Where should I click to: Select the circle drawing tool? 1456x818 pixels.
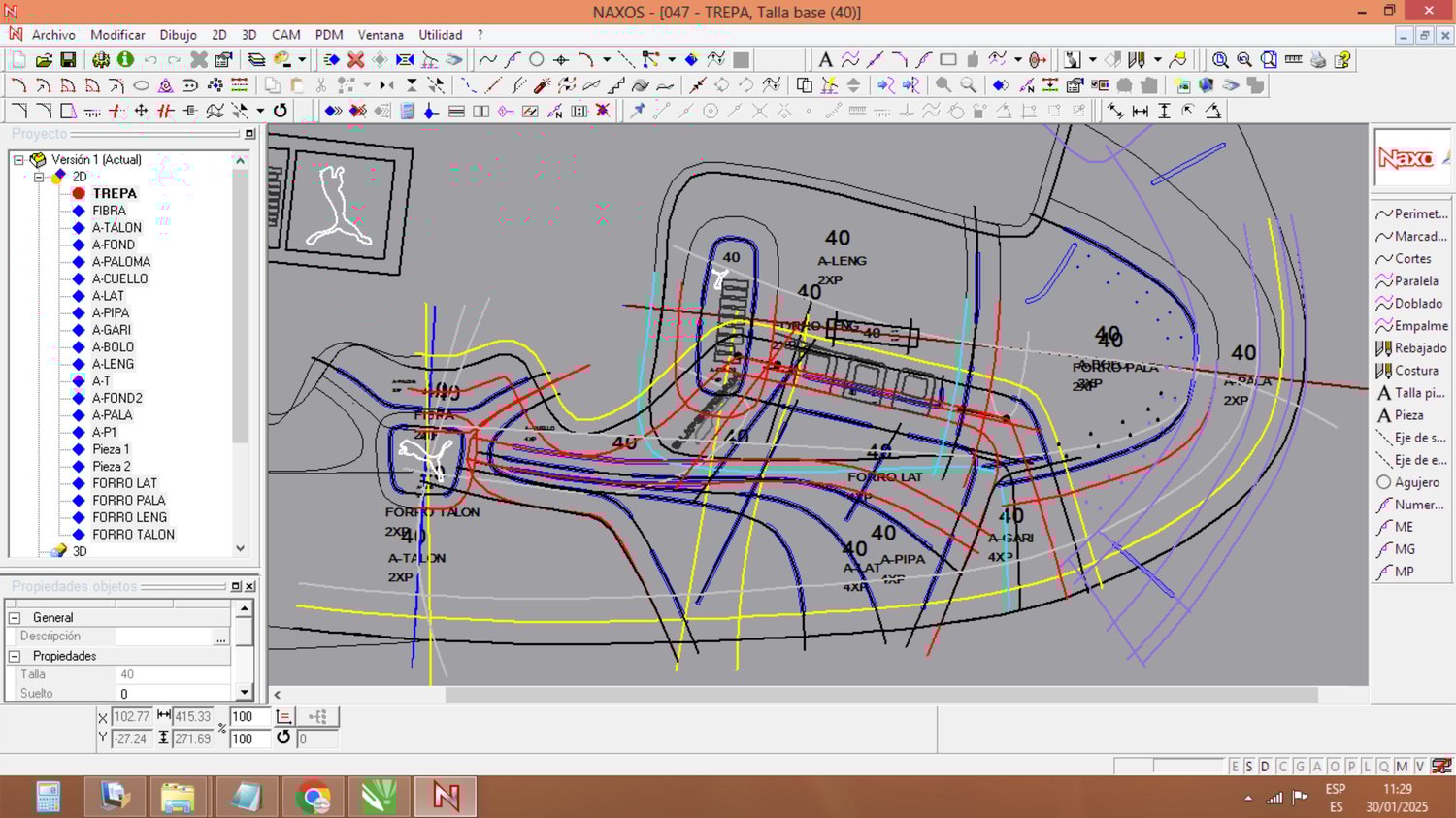coord(537,60)
